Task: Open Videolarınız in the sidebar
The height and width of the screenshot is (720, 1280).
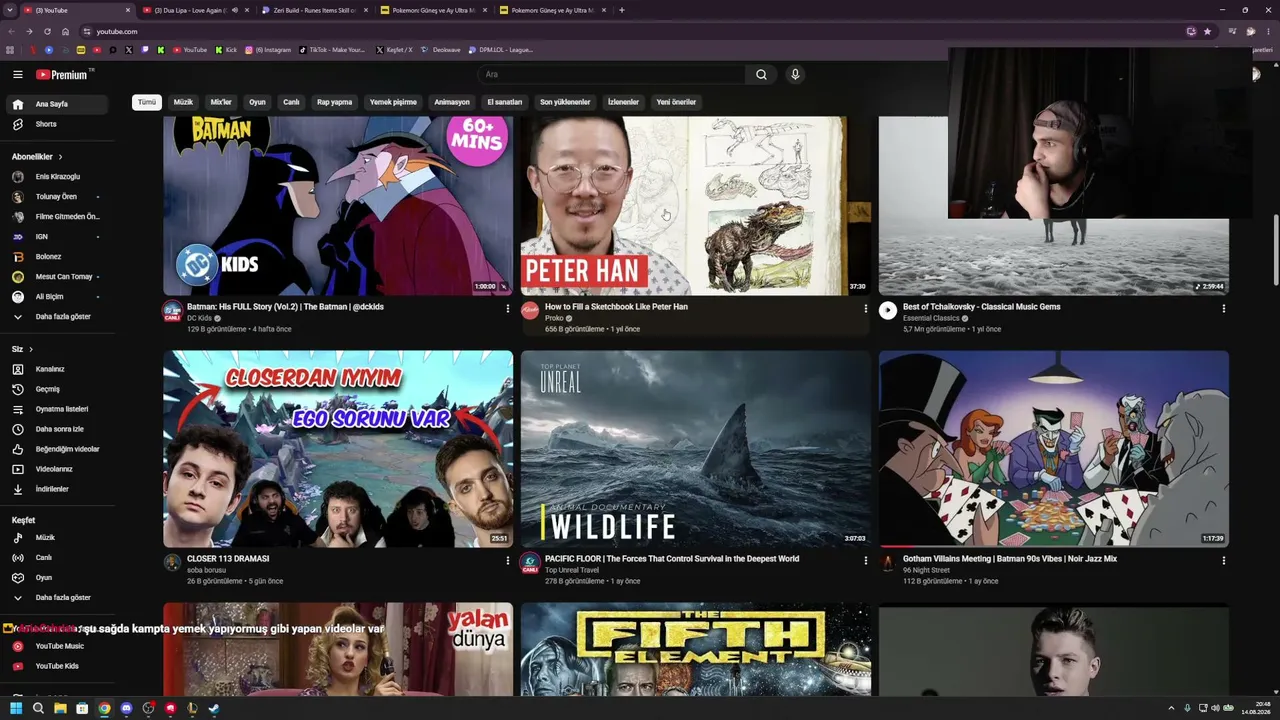Action: coord(58,469)
